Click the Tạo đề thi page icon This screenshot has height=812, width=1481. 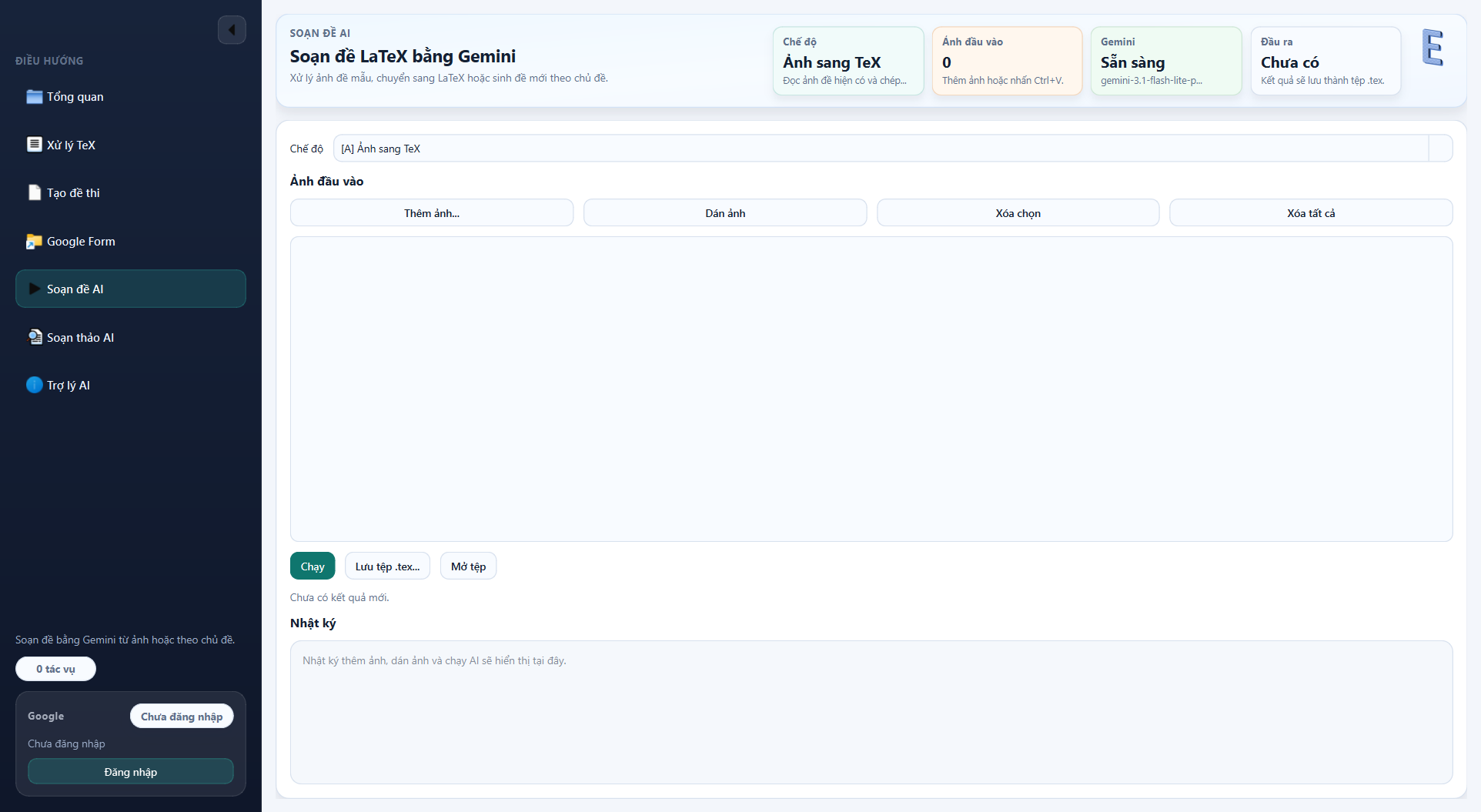tap(34, 193)
